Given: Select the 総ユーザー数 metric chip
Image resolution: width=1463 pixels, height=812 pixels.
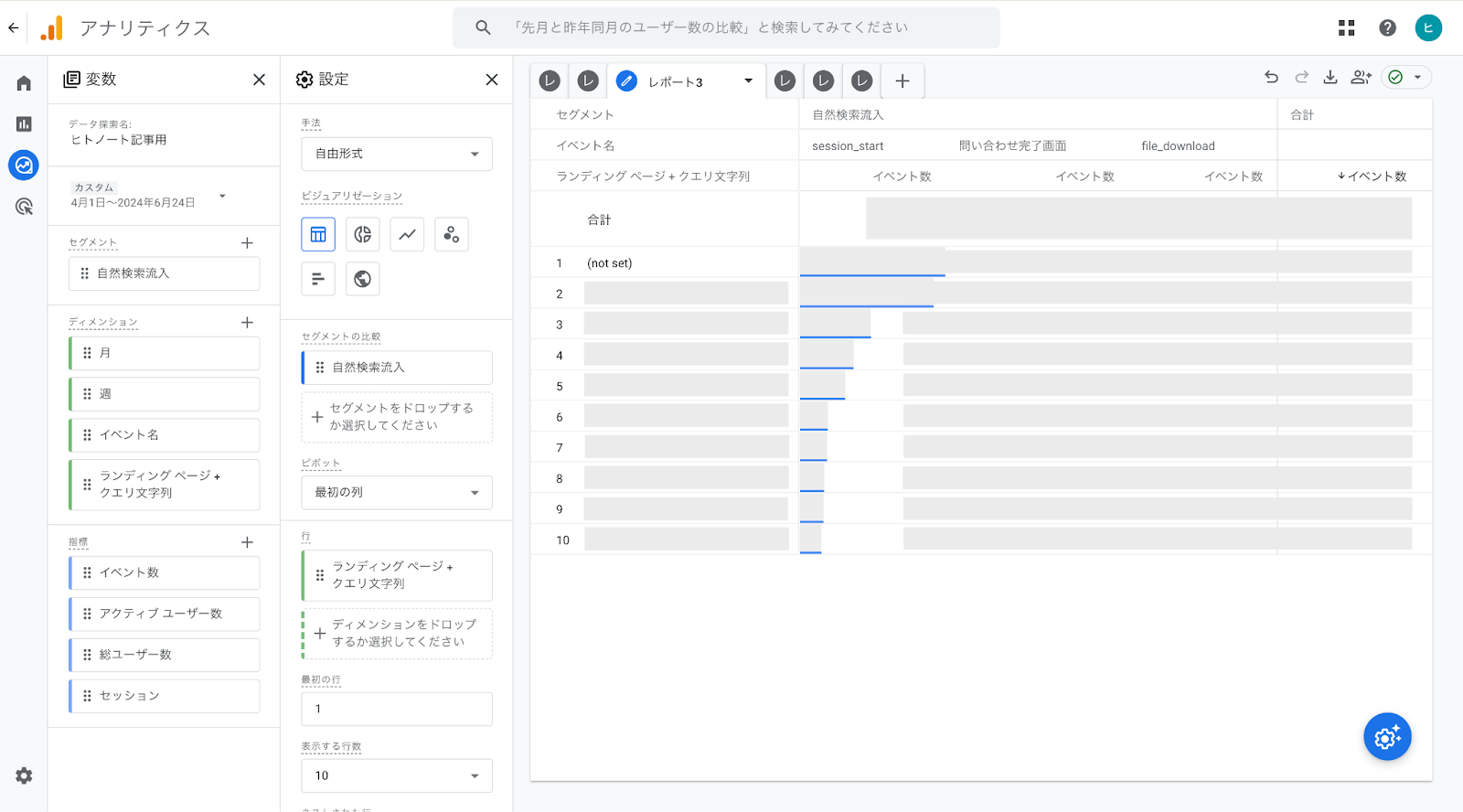Looking at the screenshot, I should (x=164, y=655).
